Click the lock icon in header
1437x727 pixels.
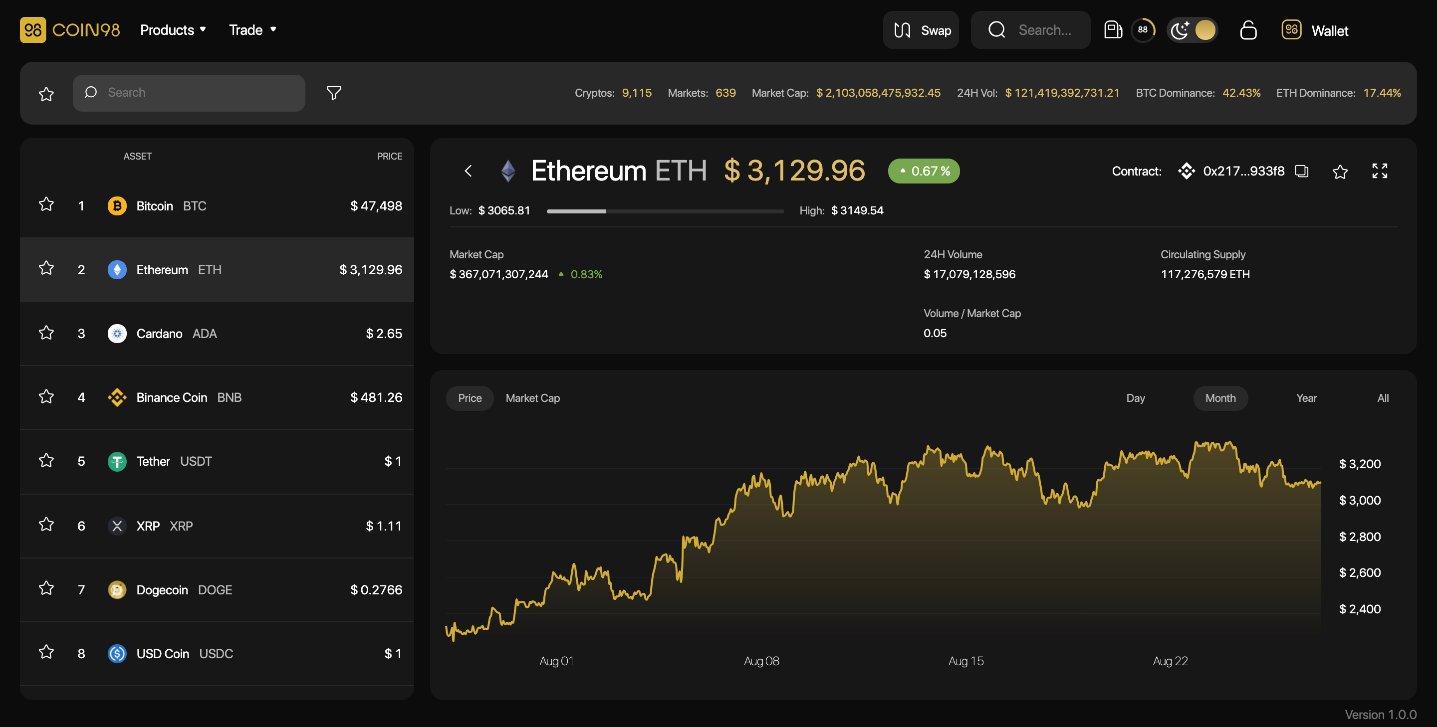(1247, 30)
